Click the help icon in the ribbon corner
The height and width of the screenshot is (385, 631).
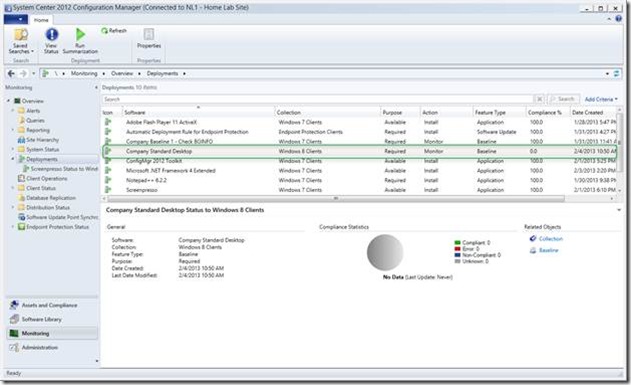(x=619, y=19)
